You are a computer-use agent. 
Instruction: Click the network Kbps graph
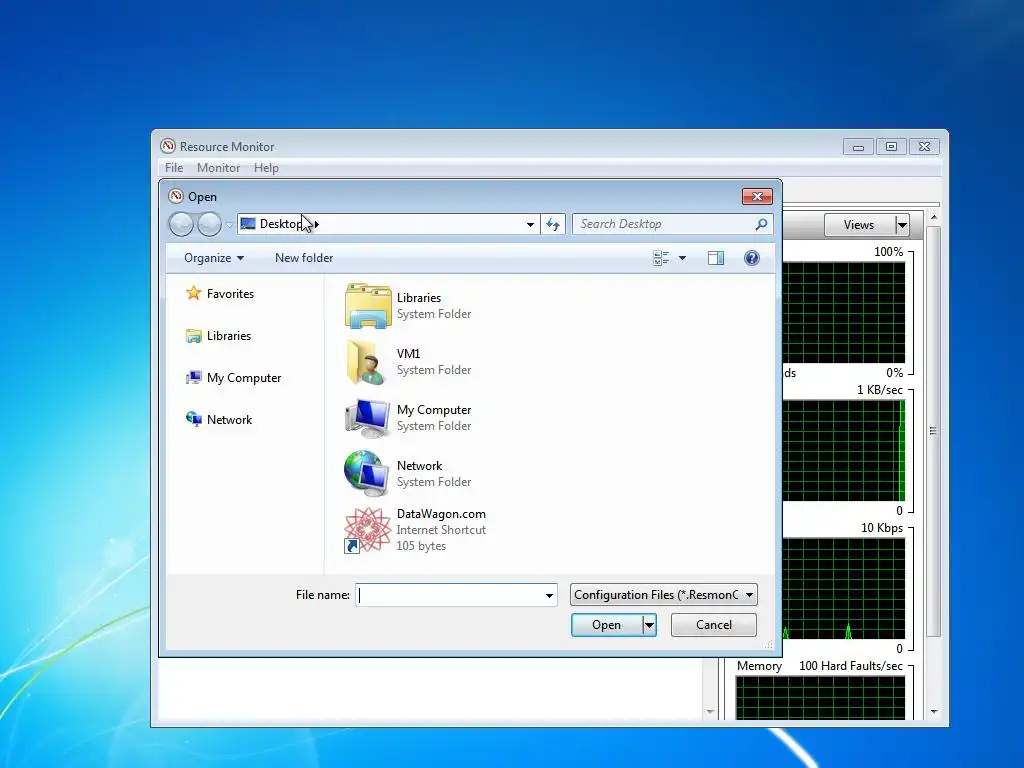(844, 589)
